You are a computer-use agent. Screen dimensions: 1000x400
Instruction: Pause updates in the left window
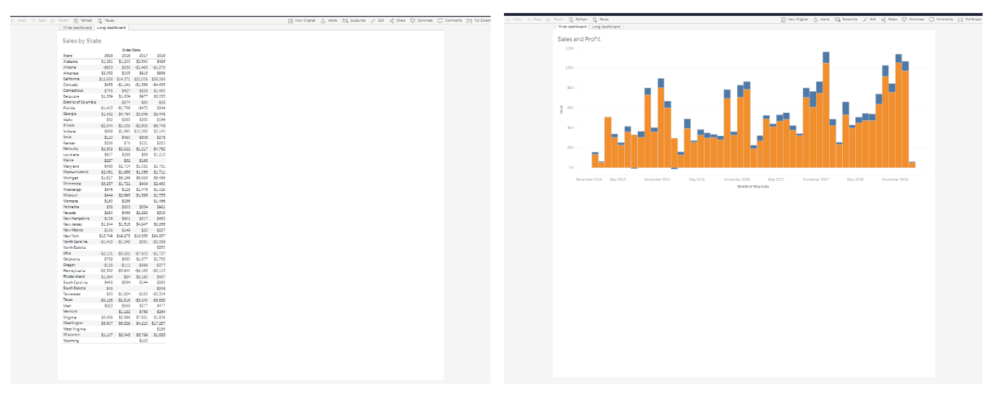107,20
